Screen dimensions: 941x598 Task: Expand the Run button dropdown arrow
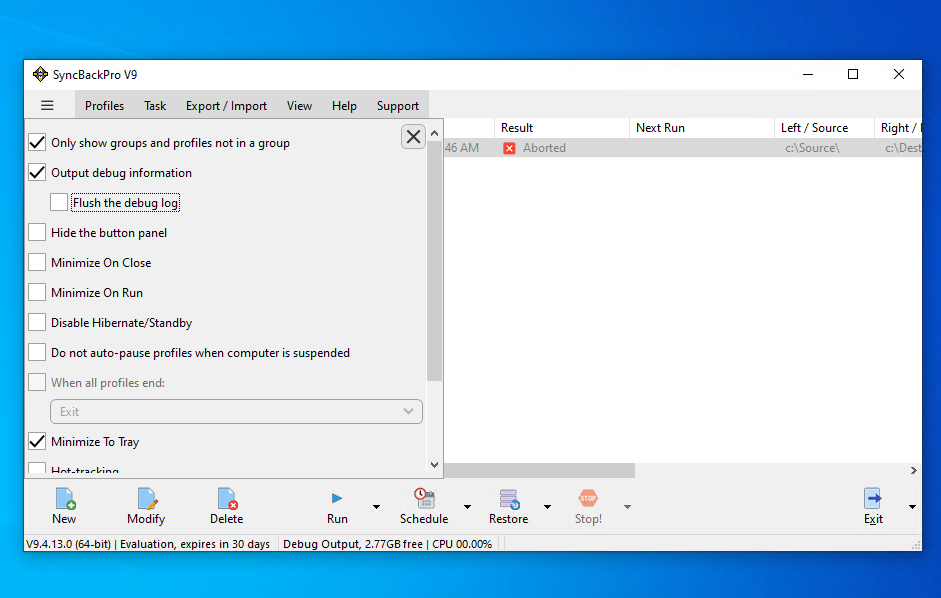[376, 507]
